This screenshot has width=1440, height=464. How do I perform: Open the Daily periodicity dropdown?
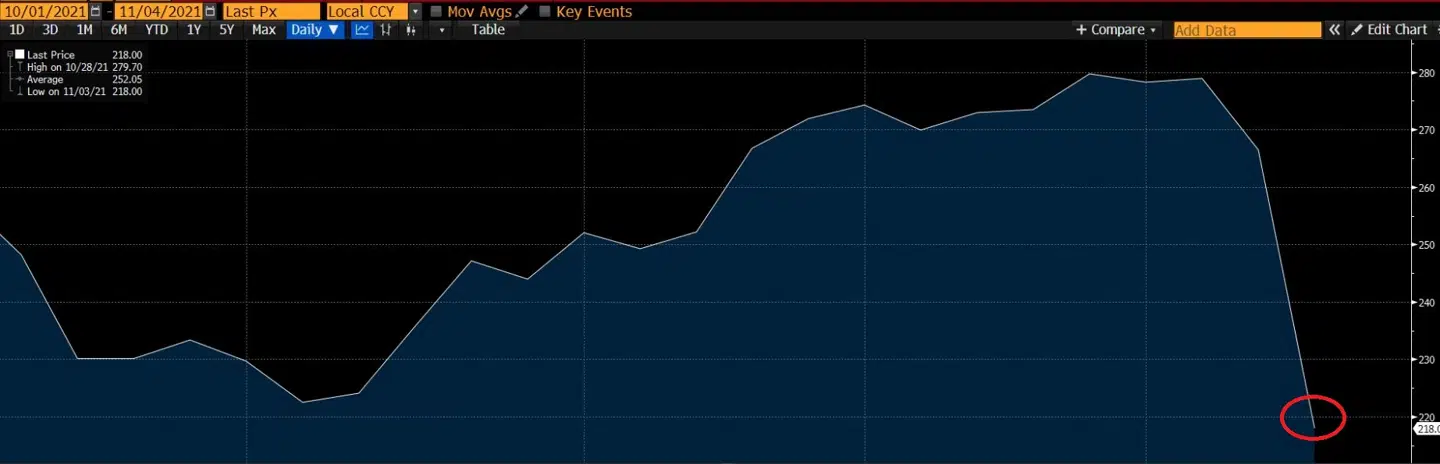[x=314, y=30]
